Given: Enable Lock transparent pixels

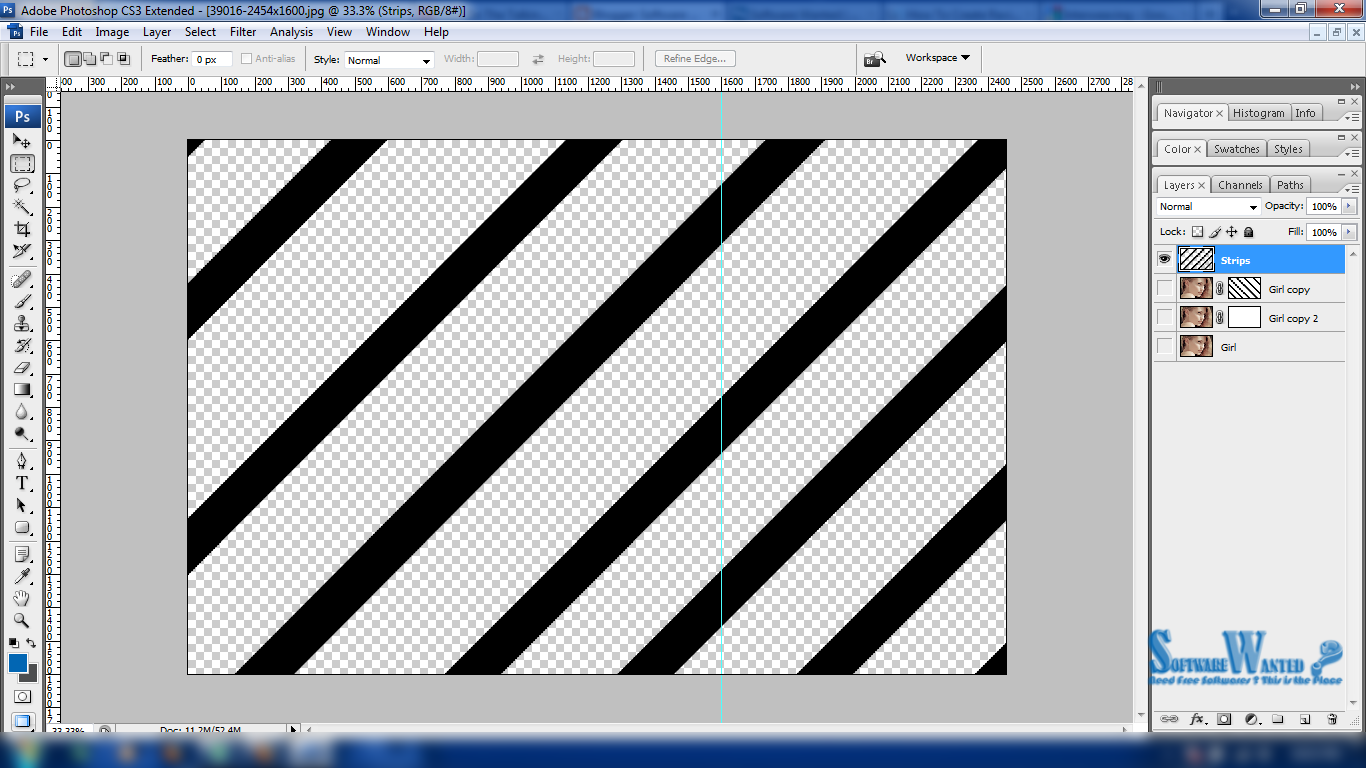Looking at the screenshot, I should click(x=1198, y=231).
